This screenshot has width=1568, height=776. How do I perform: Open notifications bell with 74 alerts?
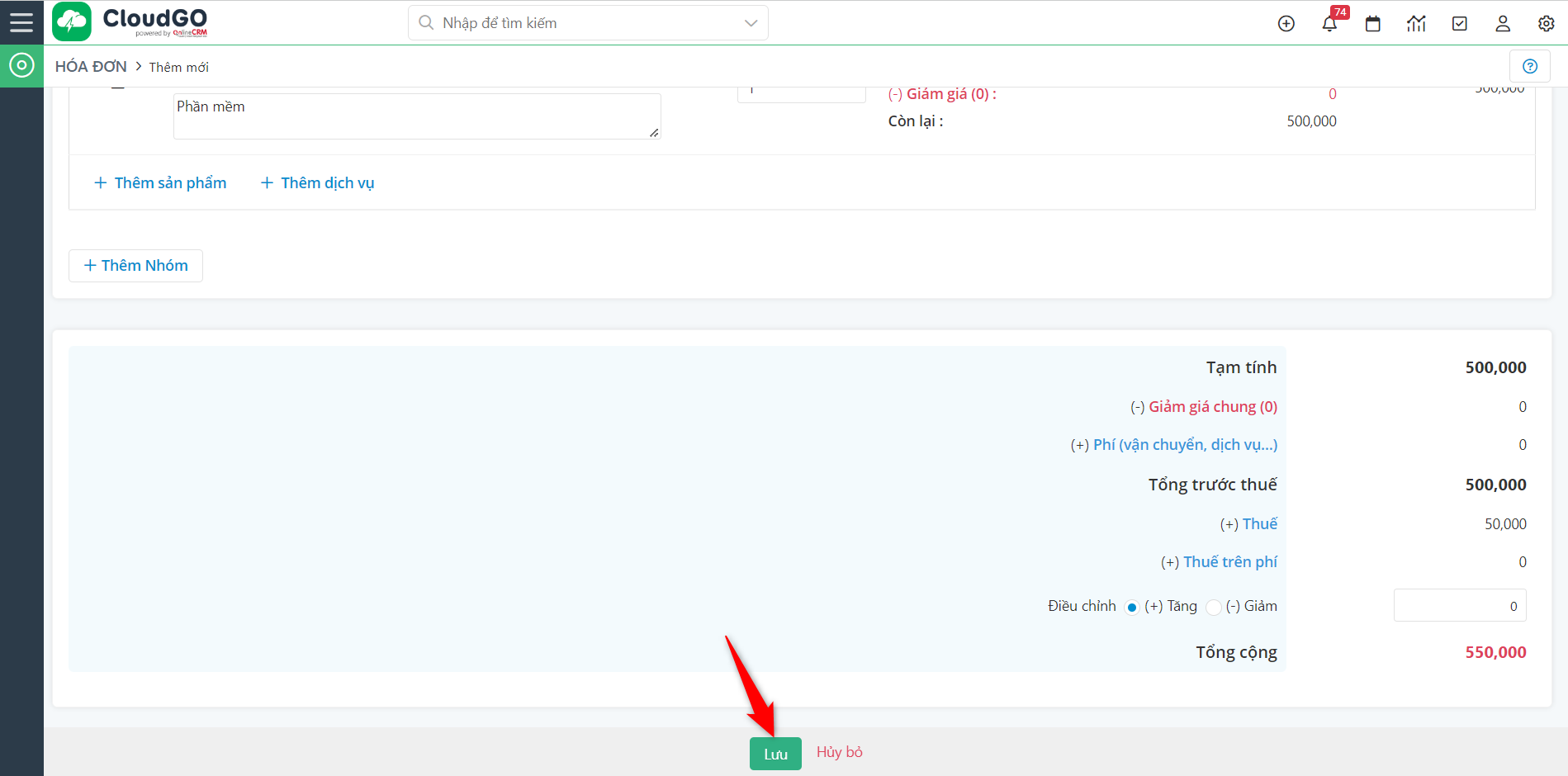(1329, 24)
